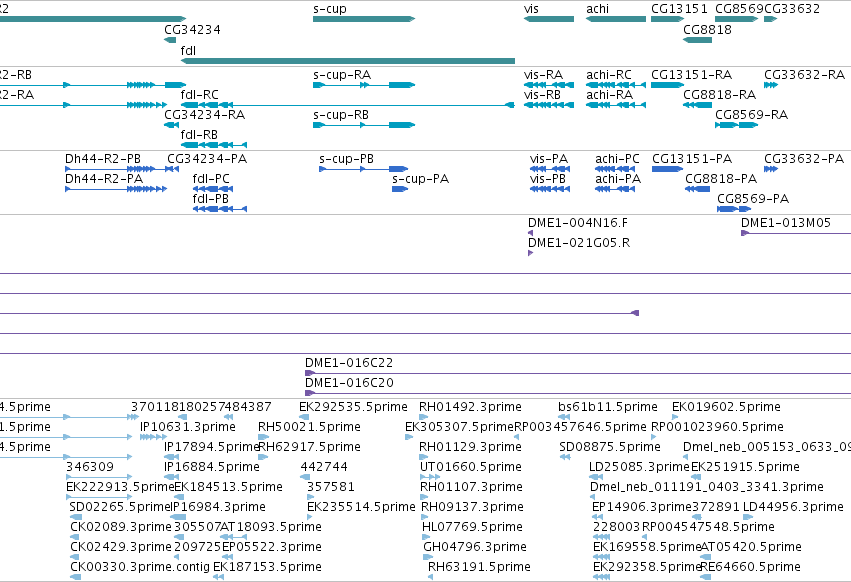Click EST GH04796.3prime

(x=474, y=547)
